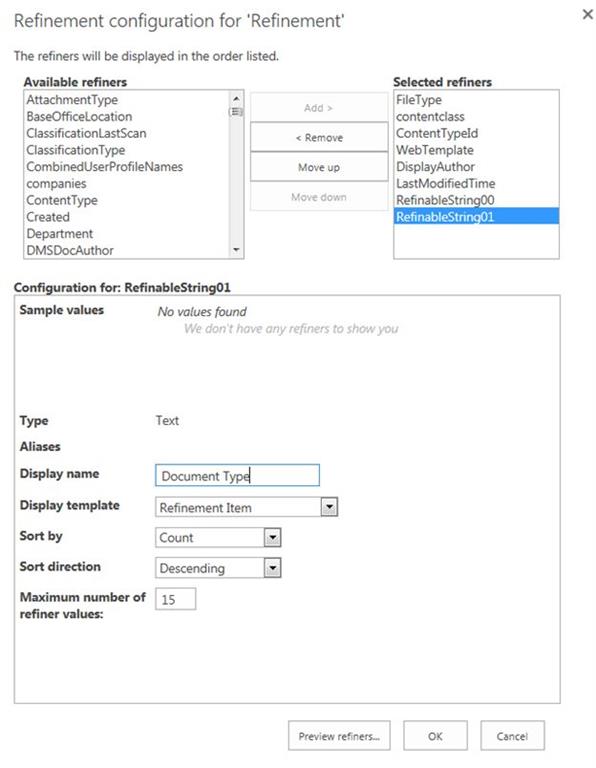Select DisplayAuthor in Selected refiners

[476, 167]
